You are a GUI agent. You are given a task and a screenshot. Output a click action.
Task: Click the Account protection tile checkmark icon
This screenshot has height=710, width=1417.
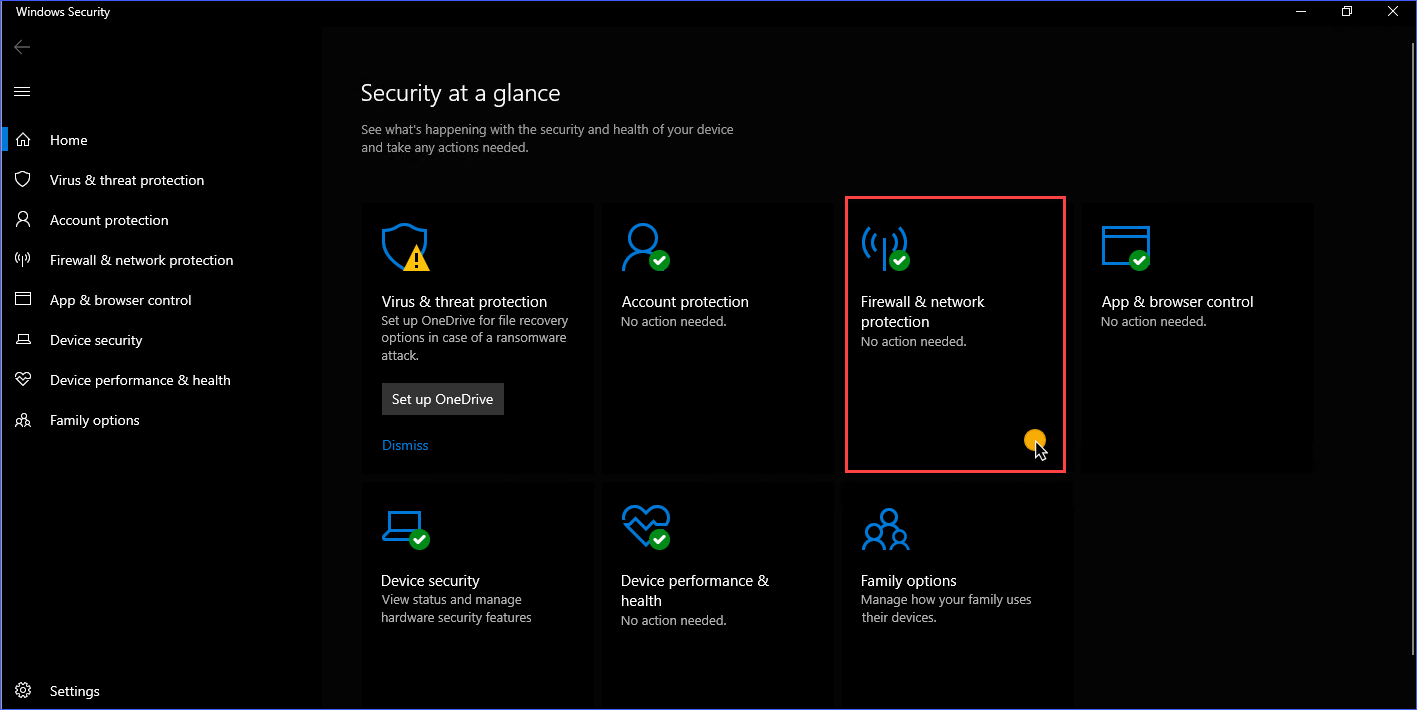(657, 260)
